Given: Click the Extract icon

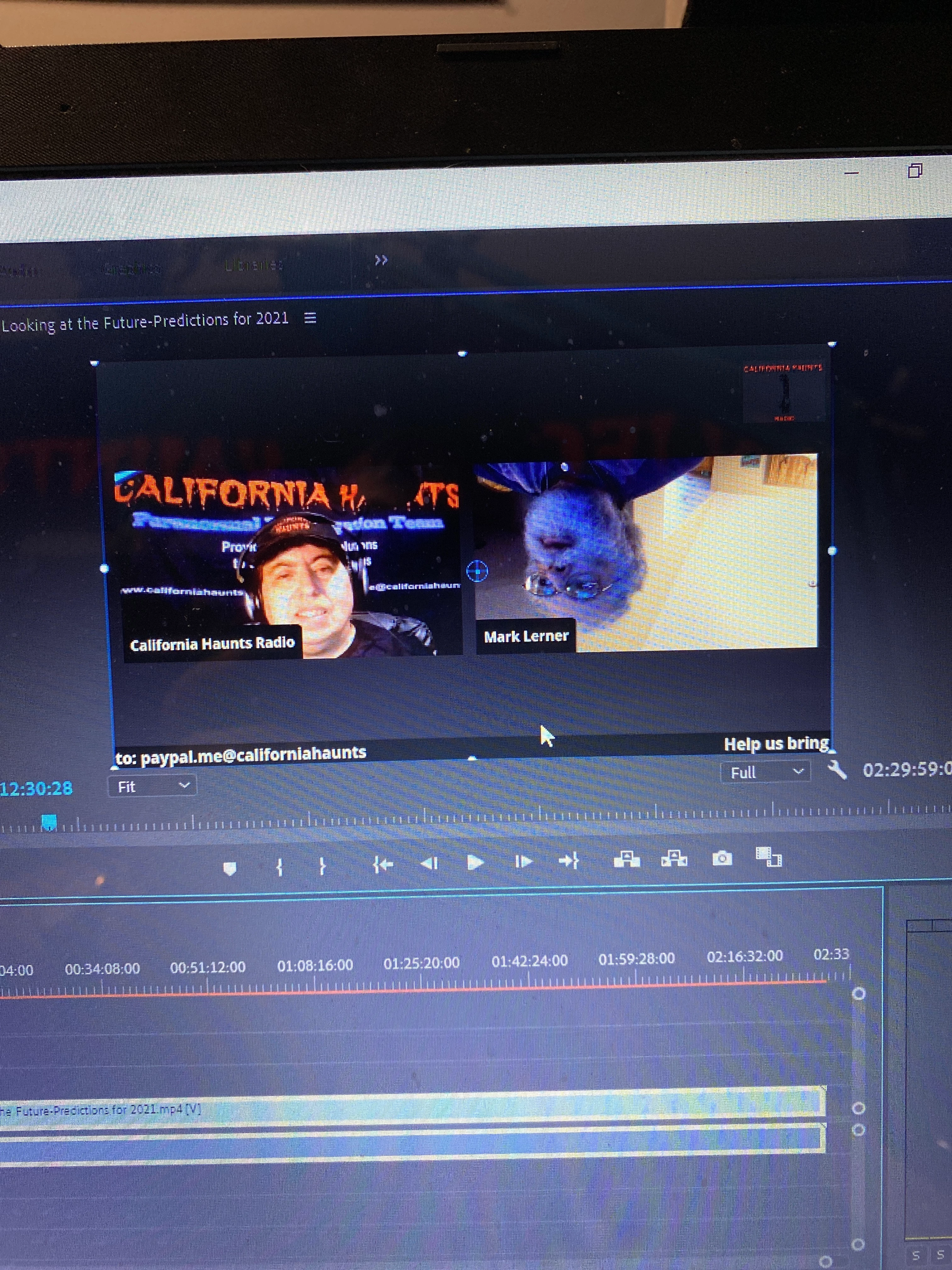Looking at the screenshot, I should [x=674, y=859].
